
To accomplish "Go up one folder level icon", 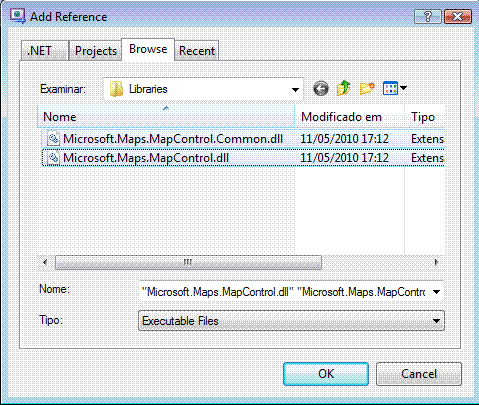I will pos(344,88).
